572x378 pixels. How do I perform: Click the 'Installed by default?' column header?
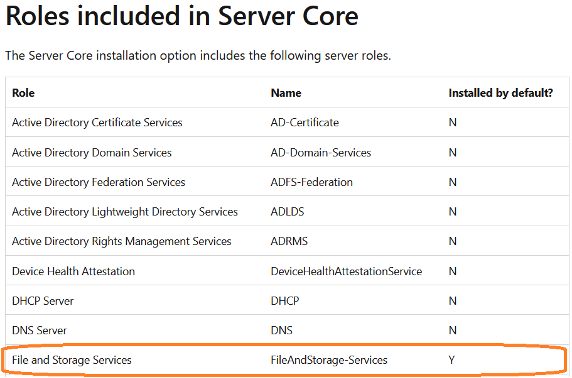[500, 93]
